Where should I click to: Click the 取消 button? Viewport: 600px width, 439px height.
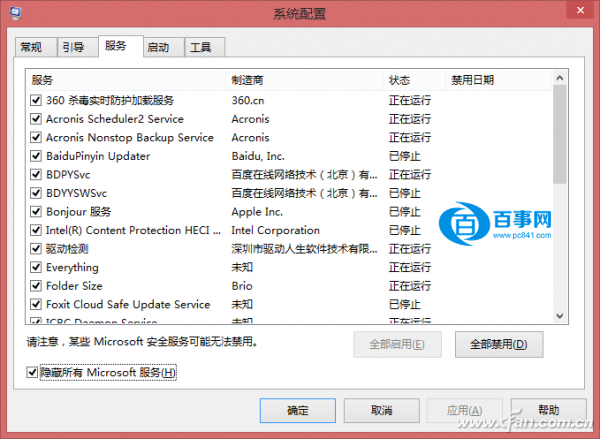click(382, 410)
